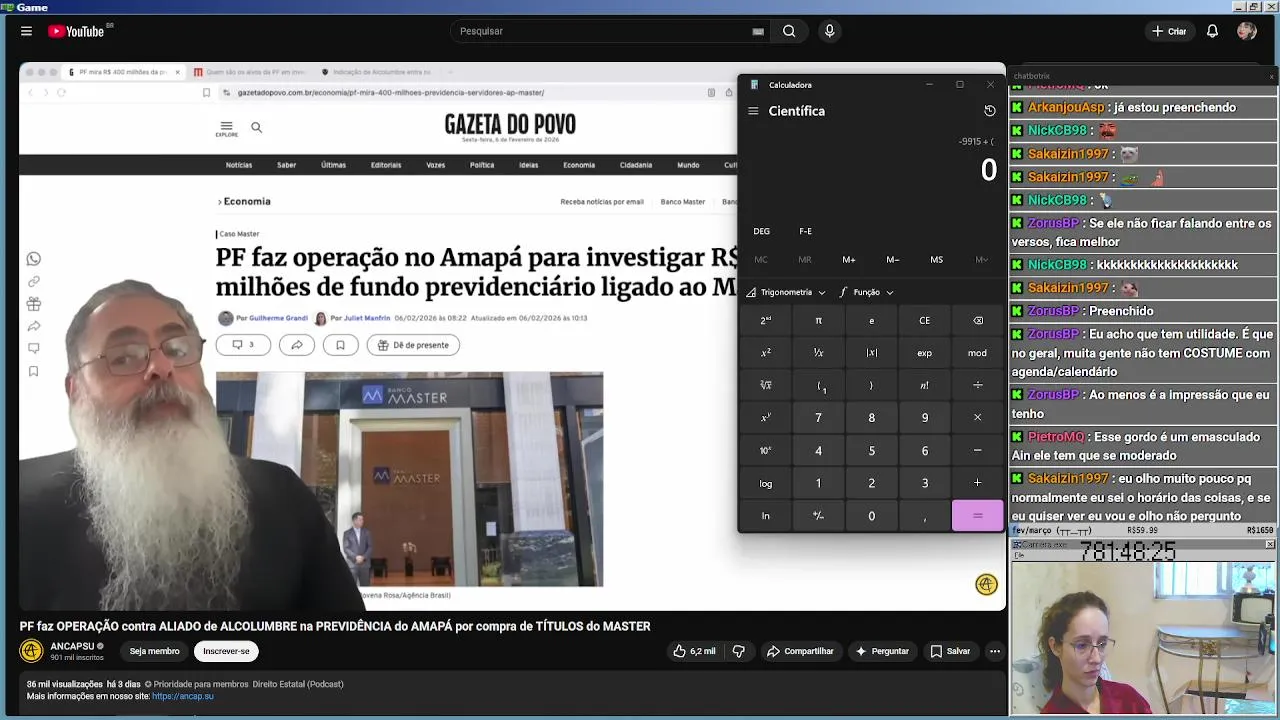The height and width of the screenshot is (720, 1280).
Task: Select Editoriais in the Gazeta nav bar
Action: [386, 165]
